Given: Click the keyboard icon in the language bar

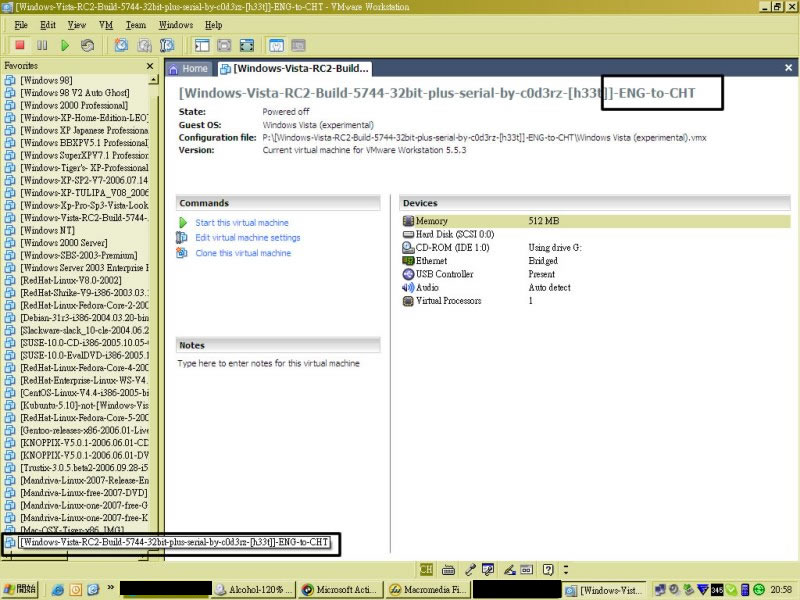Looking at the screenshot, I should coord(448,569).
